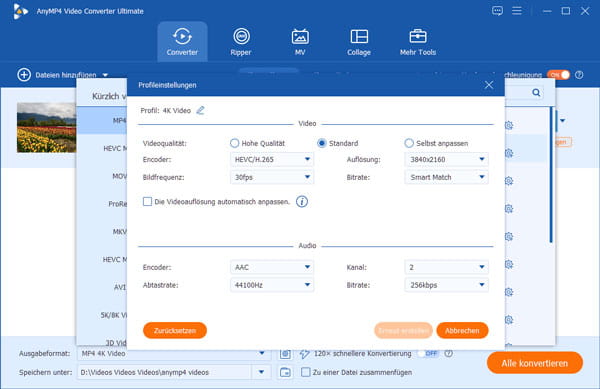This screenshot has width=600, height=389.
Task: Click the info icon beside resolution checkbox
Action: (302, 202)
